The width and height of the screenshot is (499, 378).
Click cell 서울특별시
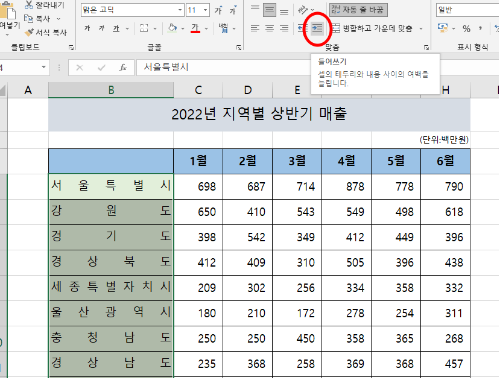pyautogui.click(x=111, y=186)
